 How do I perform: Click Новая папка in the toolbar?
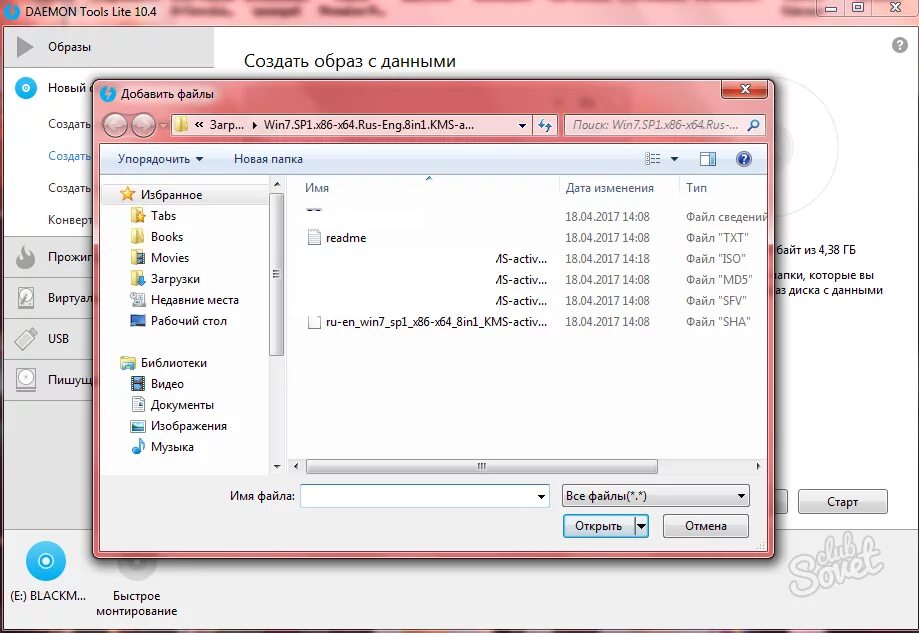pyautogui.click(x=268, y=159)
